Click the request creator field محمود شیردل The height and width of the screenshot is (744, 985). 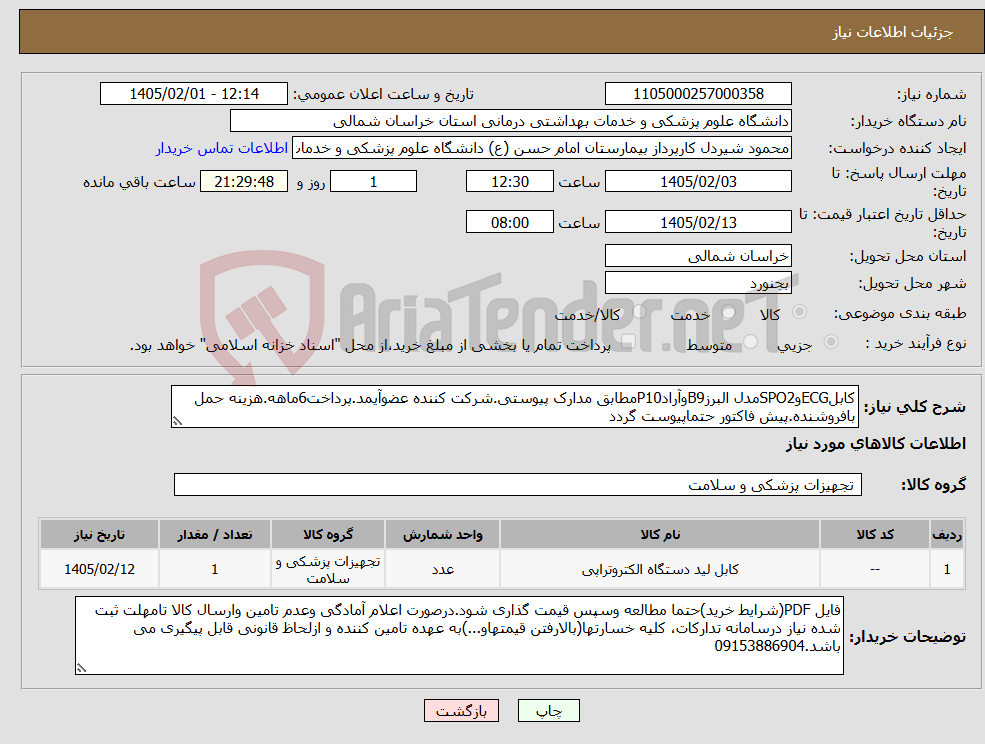(x=541, y=148)
